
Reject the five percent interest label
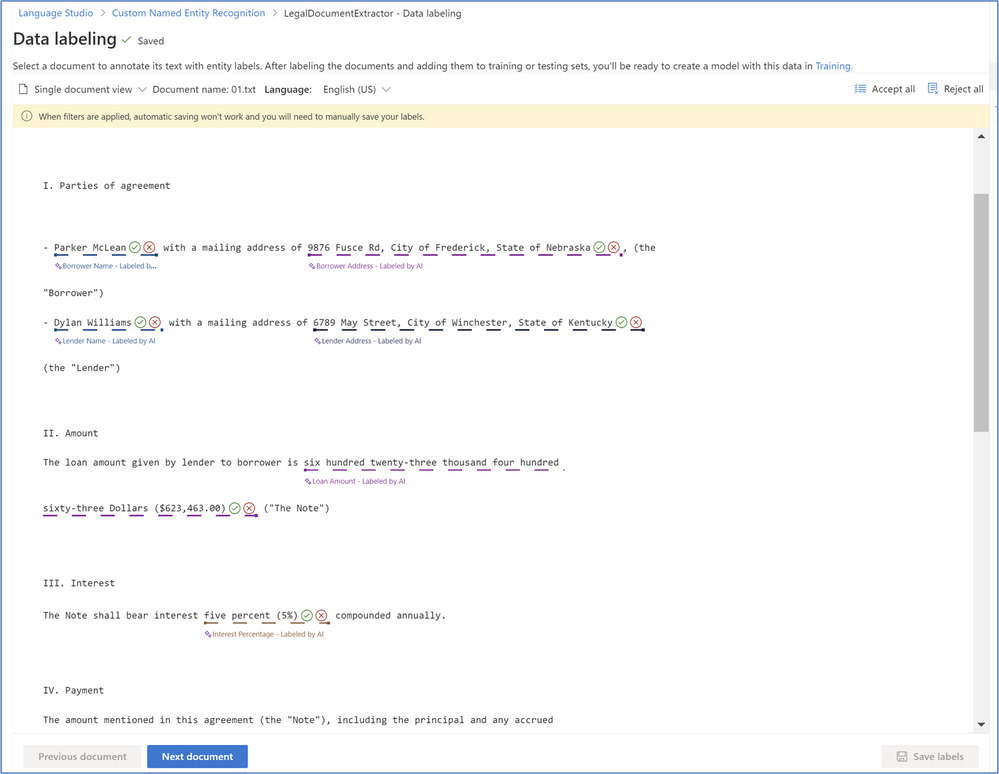[322, 615]
